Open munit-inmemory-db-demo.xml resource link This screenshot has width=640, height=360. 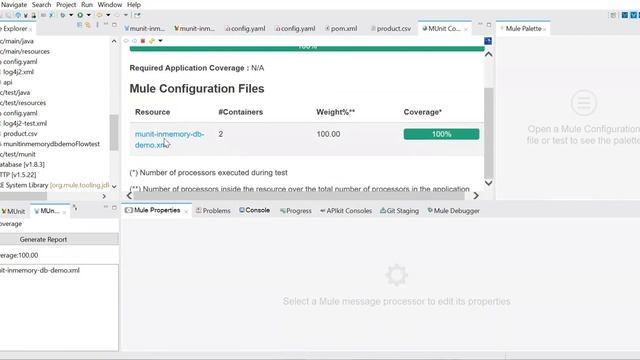169,140
